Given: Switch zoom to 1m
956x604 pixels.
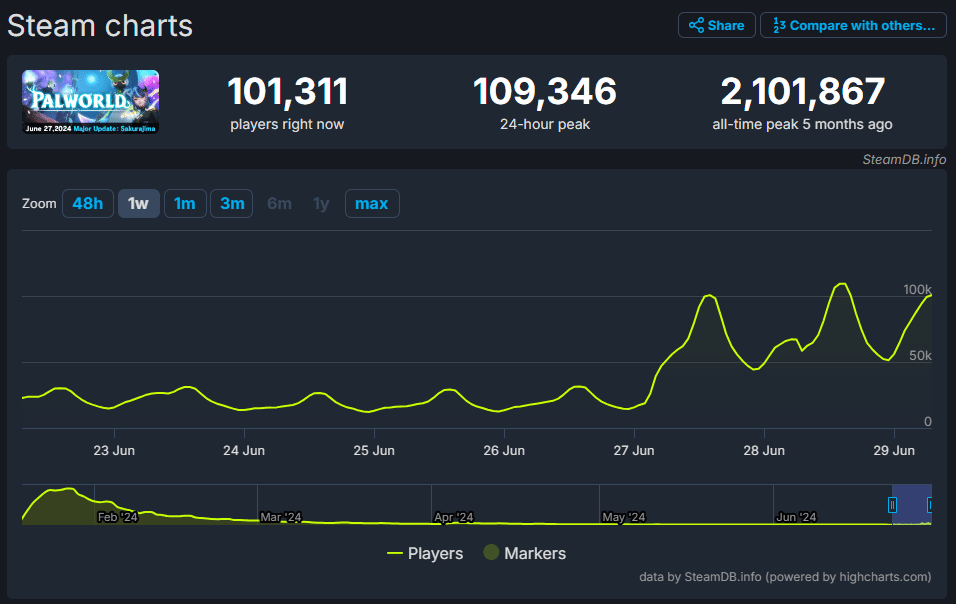Looking at the screenshot, I should [x=185, y=204].
